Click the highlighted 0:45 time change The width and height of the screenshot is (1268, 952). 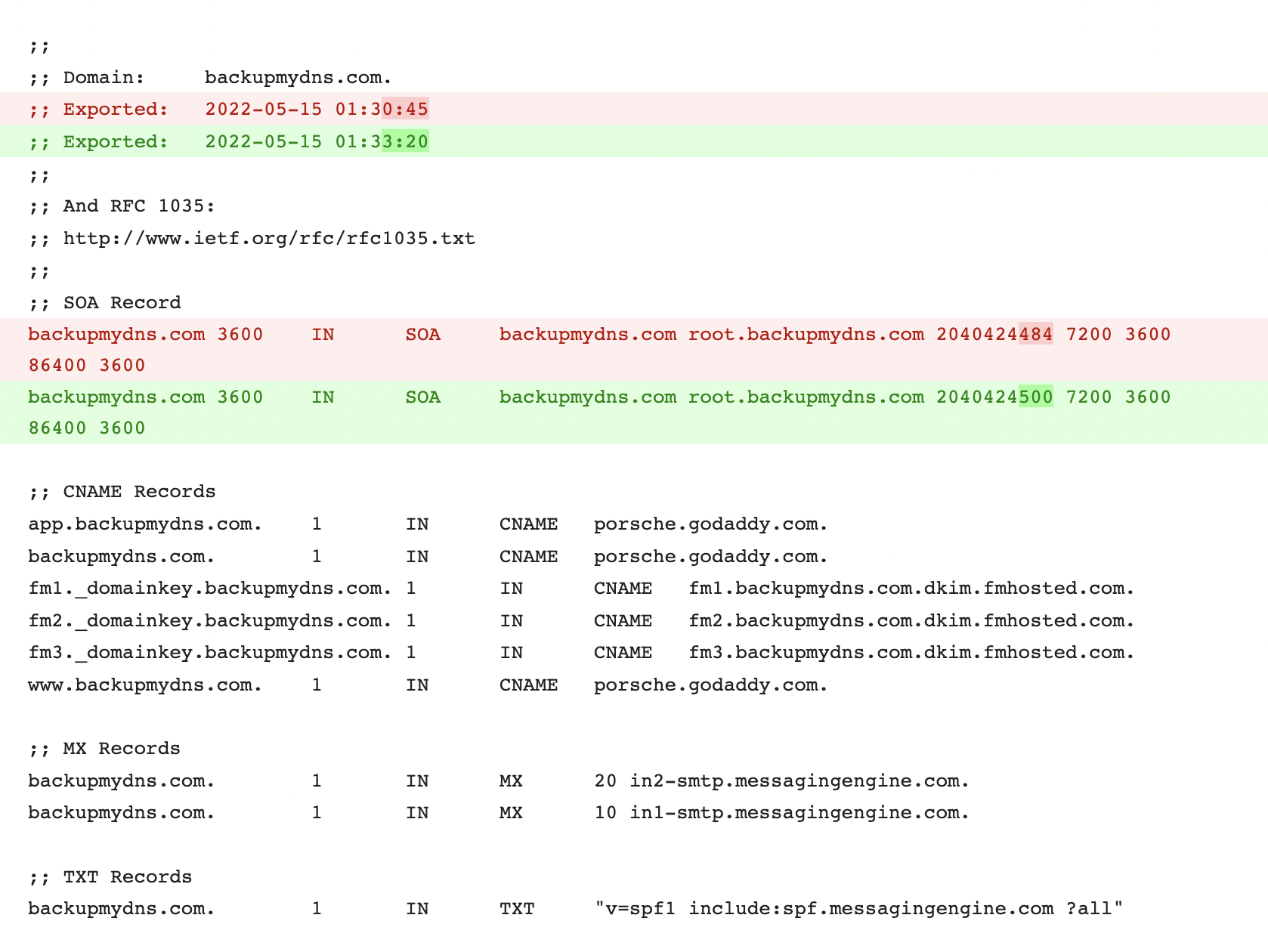(405, 109)
